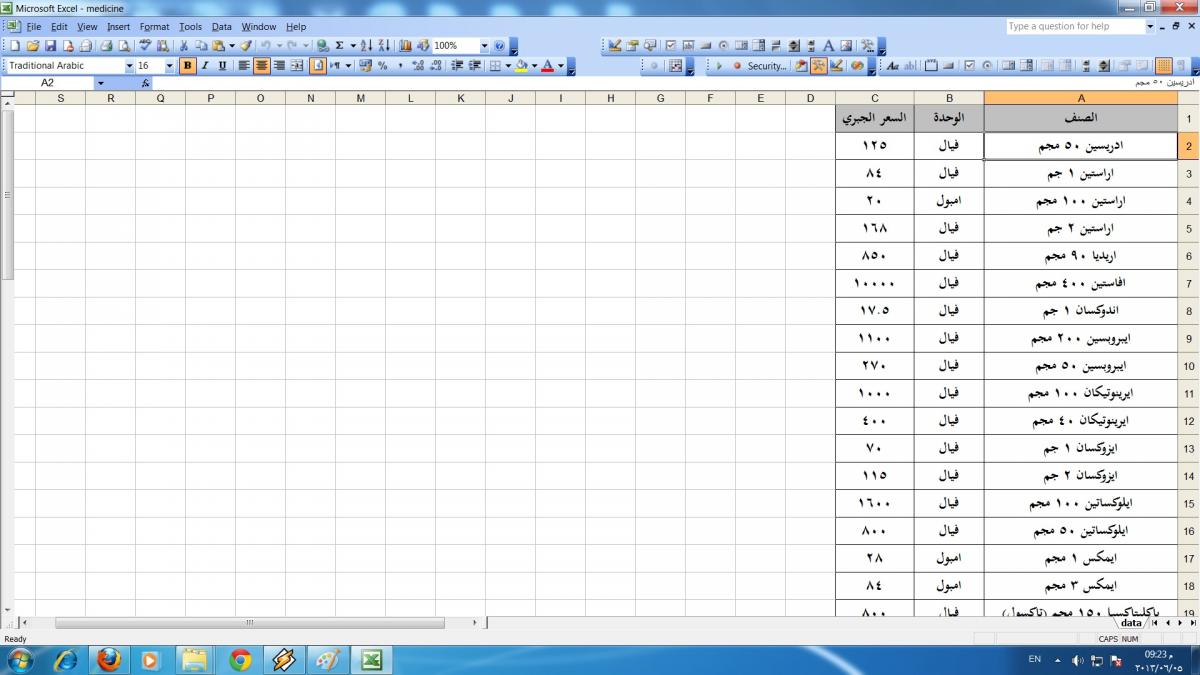This screenshot has width=1200, height=675.
Task: Open Google Chrome from the taskbar
Action: click(x=239, y=660)
